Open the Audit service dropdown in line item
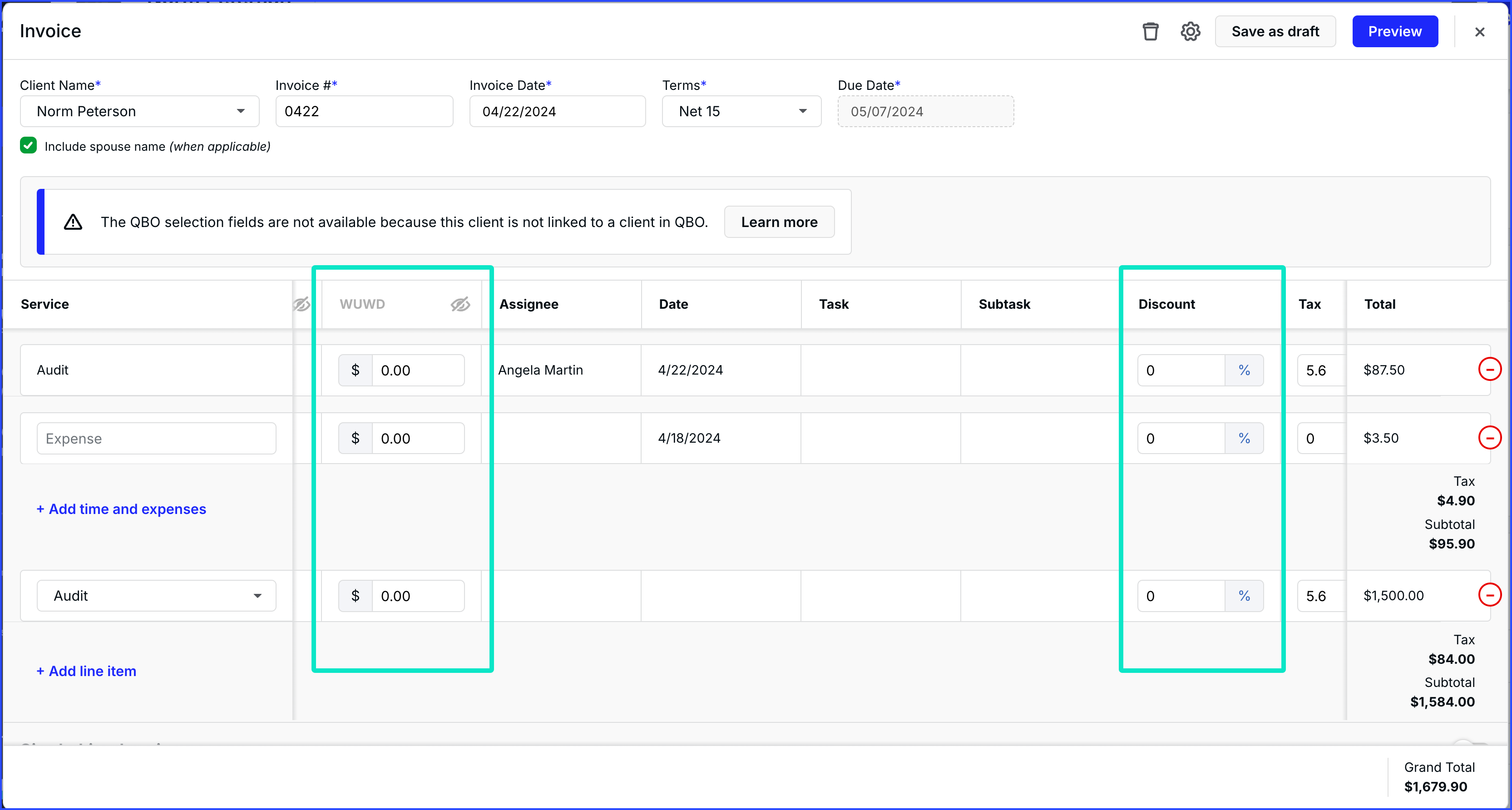 (156, 596)
